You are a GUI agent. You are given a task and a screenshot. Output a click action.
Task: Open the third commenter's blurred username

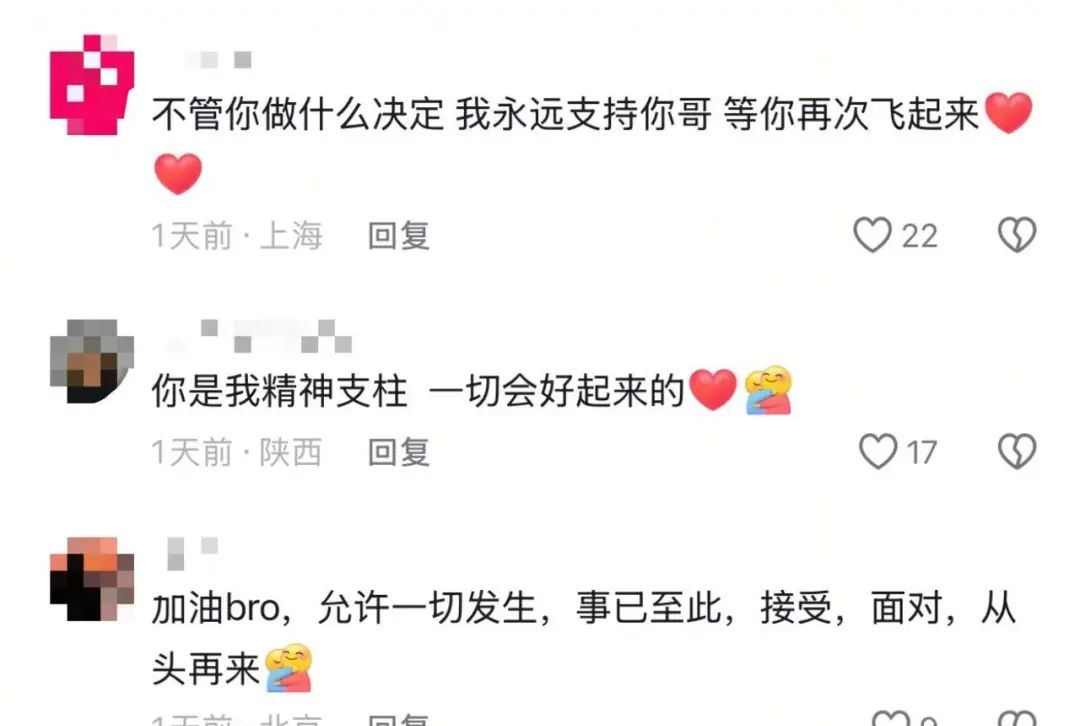pos(193,554)
